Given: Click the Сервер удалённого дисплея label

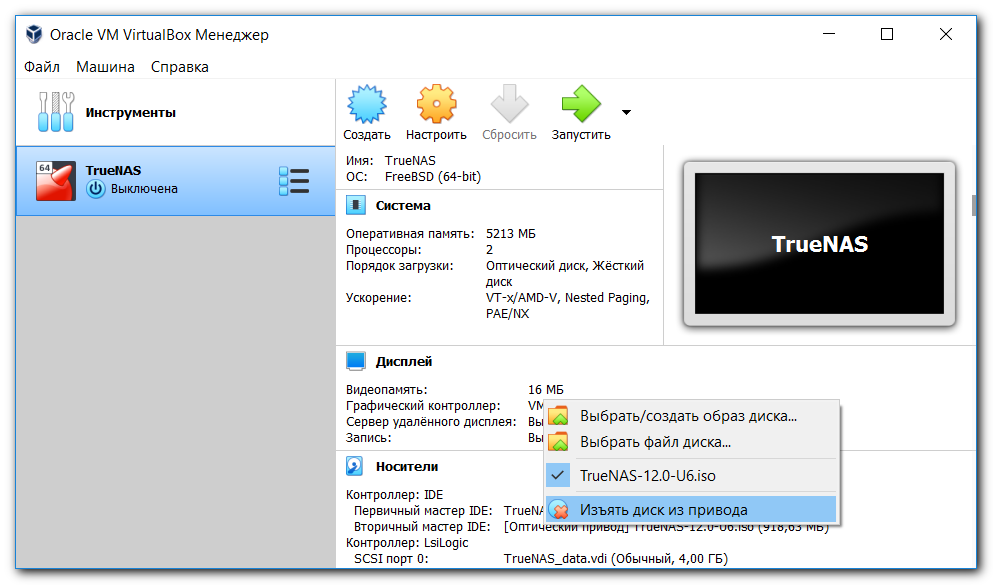Looking at the screenshot, I should (x=431, y=422).
